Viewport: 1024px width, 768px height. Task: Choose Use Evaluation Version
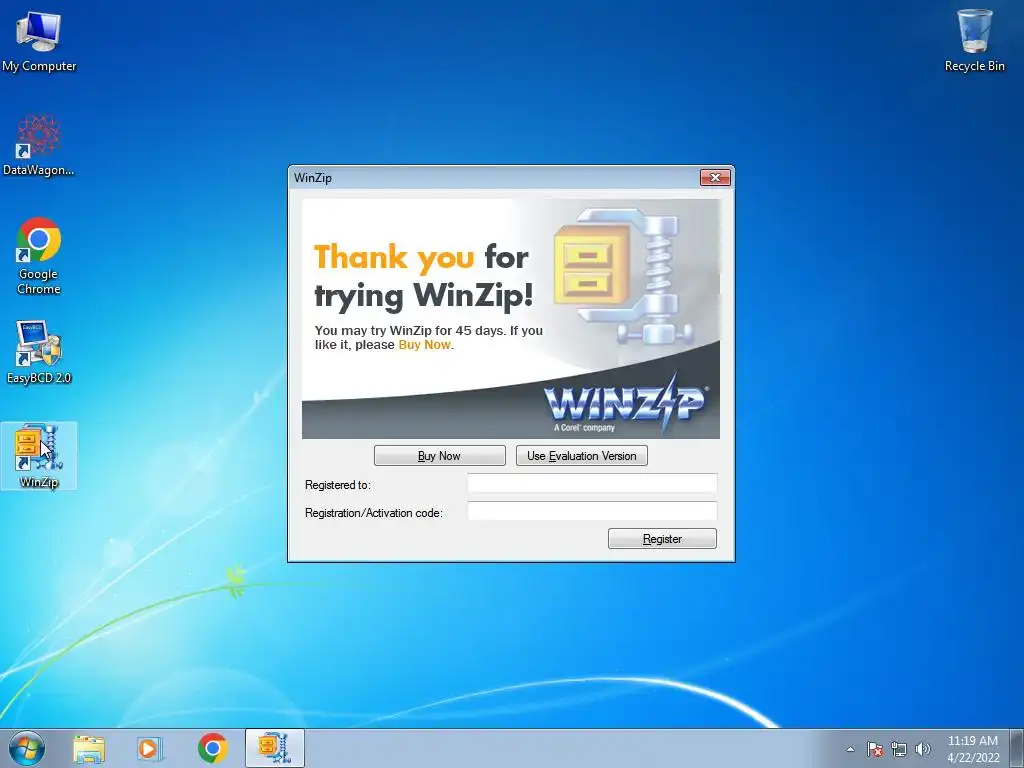pos(582,456)
